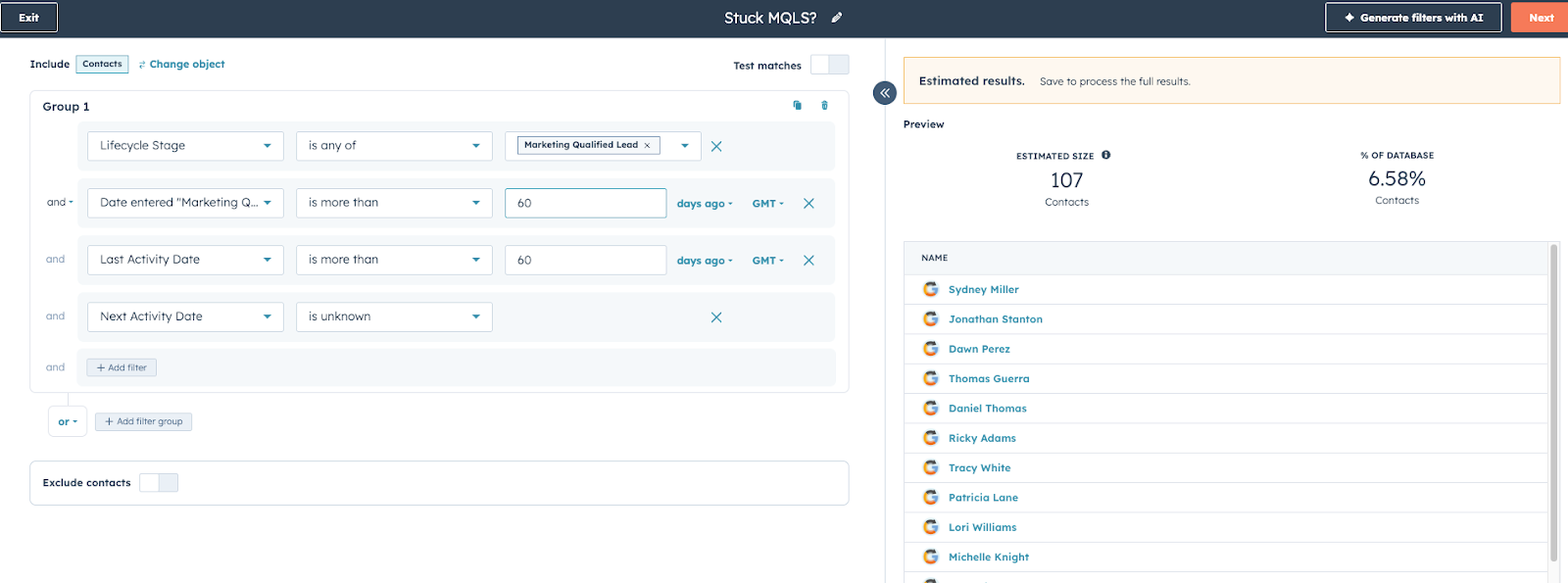The width and height of the screenshot is (1568, 583).
Task: Enable the Exclude contacts toggle
Action: [x=159, y=483]
